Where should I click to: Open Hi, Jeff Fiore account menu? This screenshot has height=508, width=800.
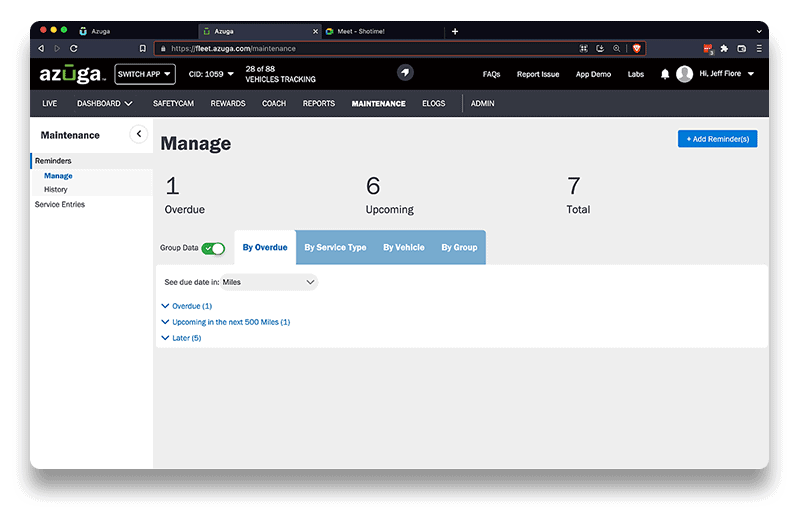tap(727, 73)
